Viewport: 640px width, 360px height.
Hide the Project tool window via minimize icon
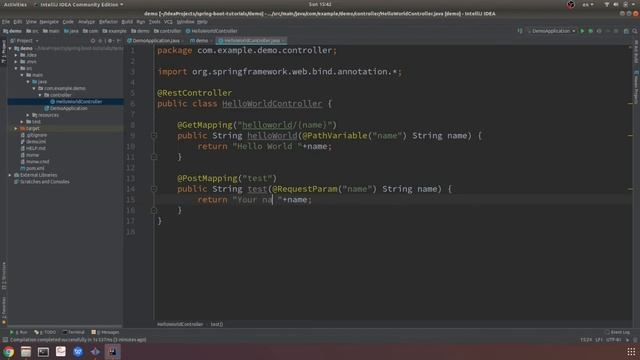click(118, 41)
